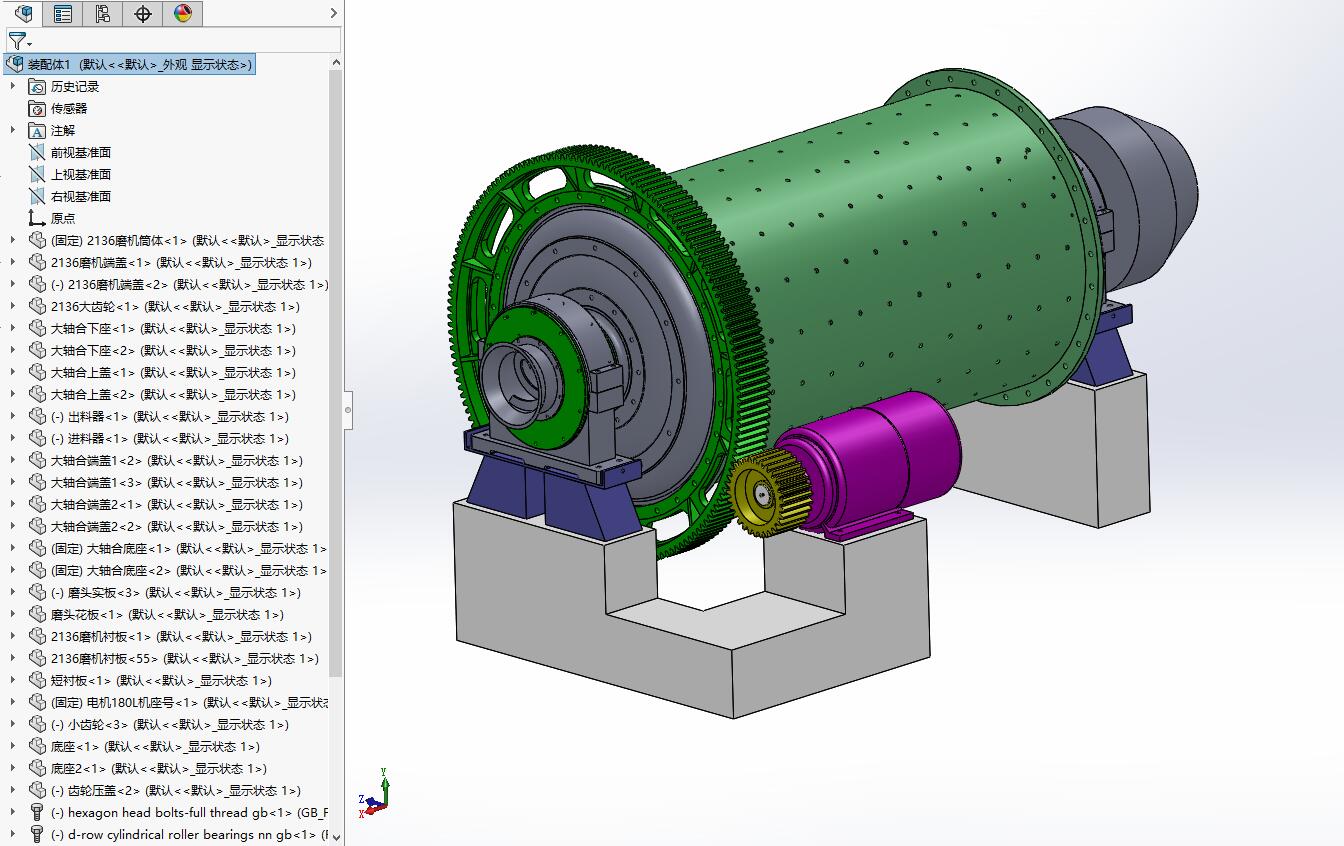Select d-row cylindrical roller bearings component
This screenshot has width=1344, height=846.
[x=189, y=834]
